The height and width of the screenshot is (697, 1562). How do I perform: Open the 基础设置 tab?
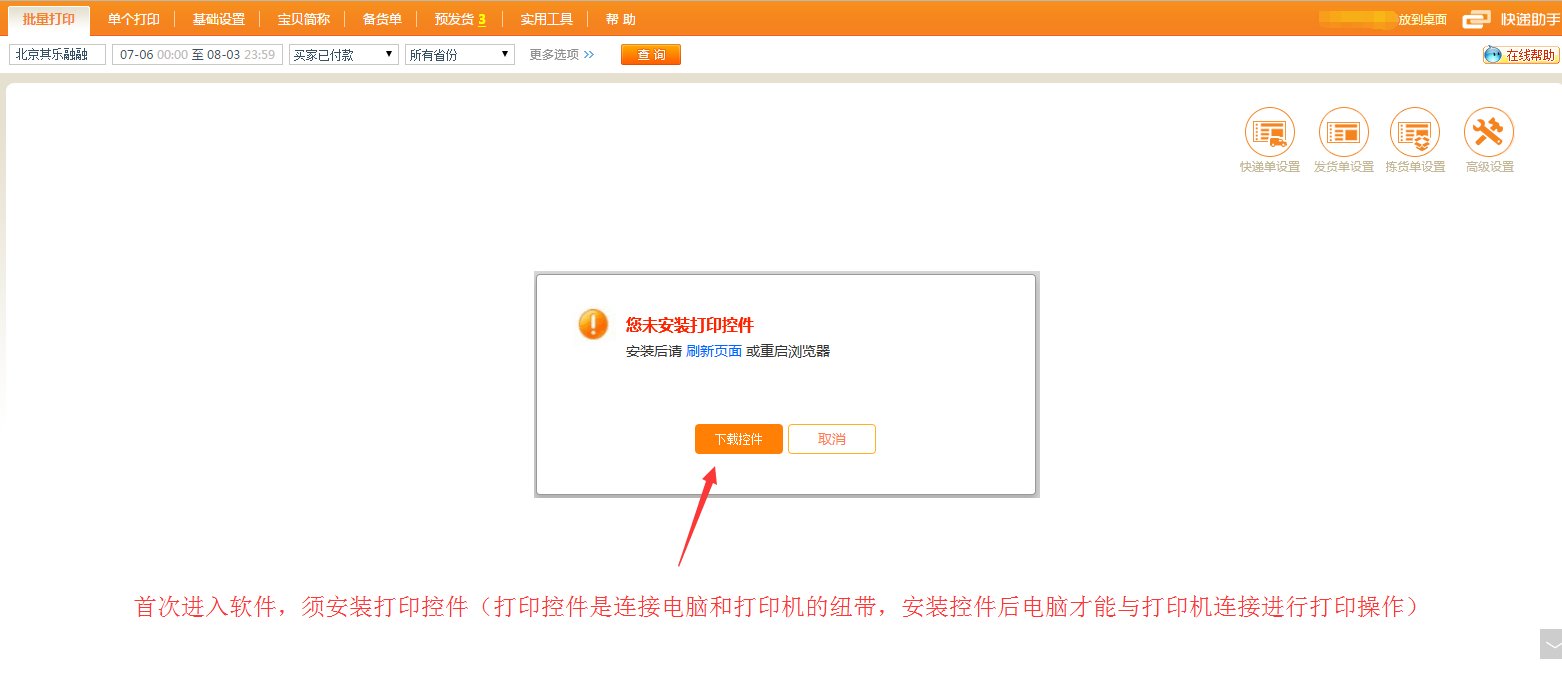click(x=218, y=19)
